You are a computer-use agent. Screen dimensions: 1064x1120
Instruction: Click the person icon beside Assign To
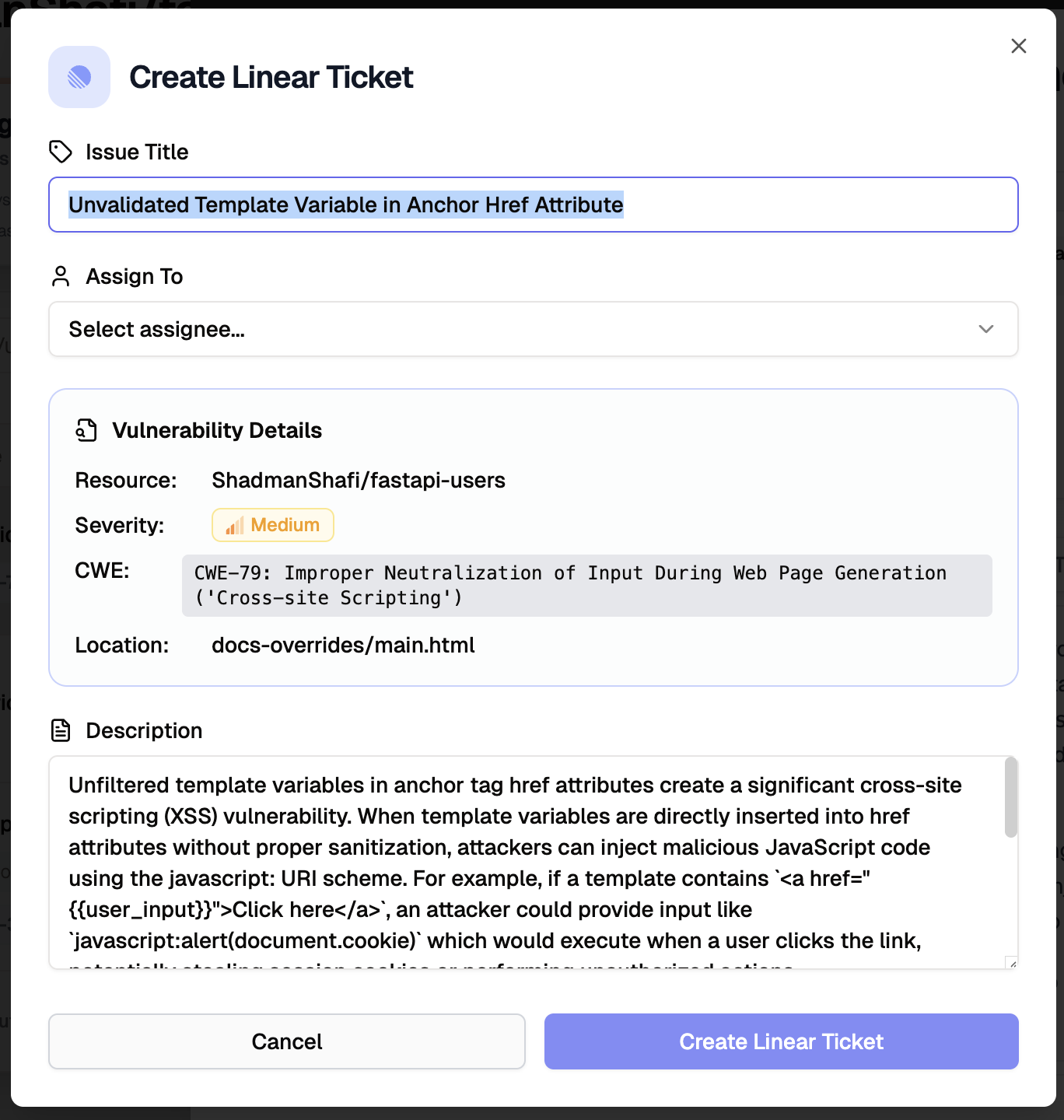[x=61, y=275]
